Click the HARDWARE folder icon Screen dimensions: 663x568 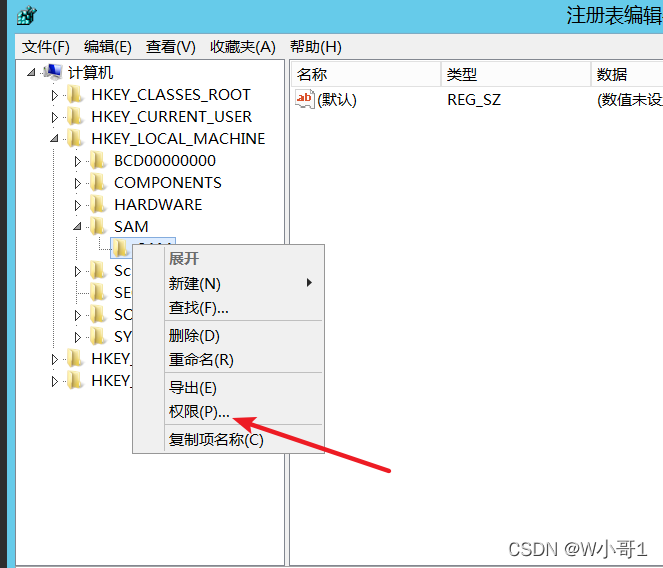(x=98, y=204)
